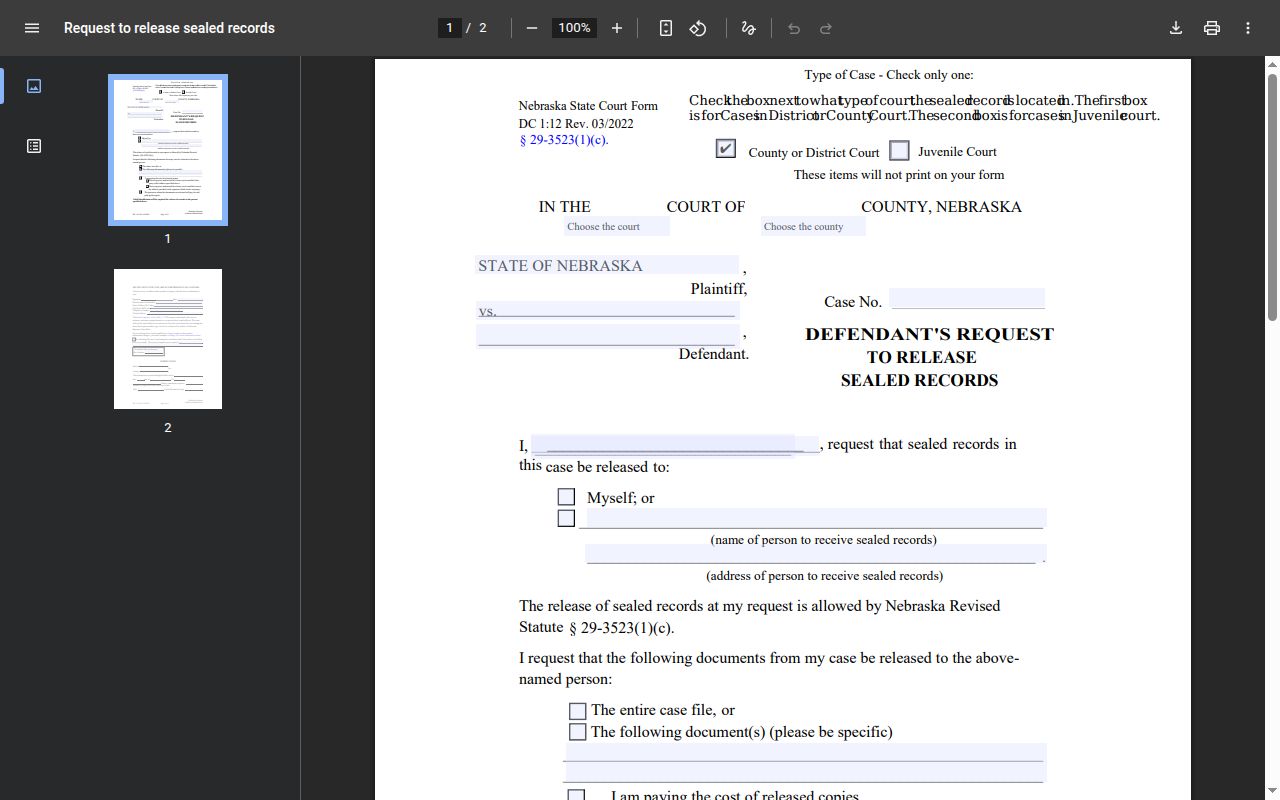Zoom in with the plus icon
This screenshot has height=800, width=1280.
tap(617, 28)
